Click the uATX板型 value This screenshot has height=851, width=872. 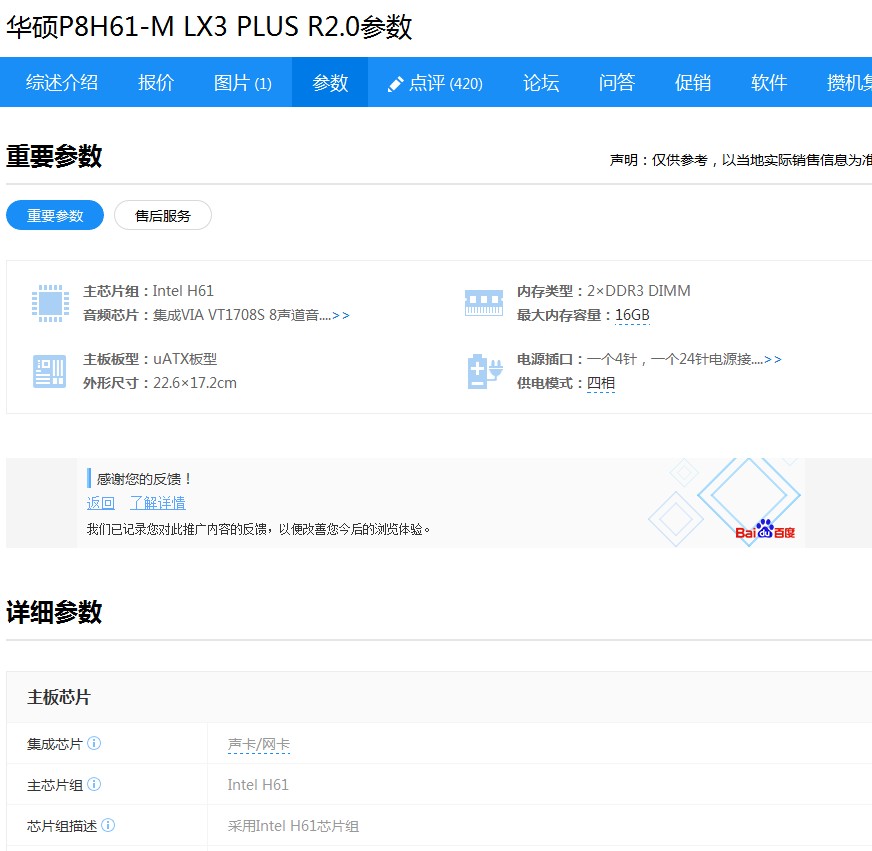185,359
